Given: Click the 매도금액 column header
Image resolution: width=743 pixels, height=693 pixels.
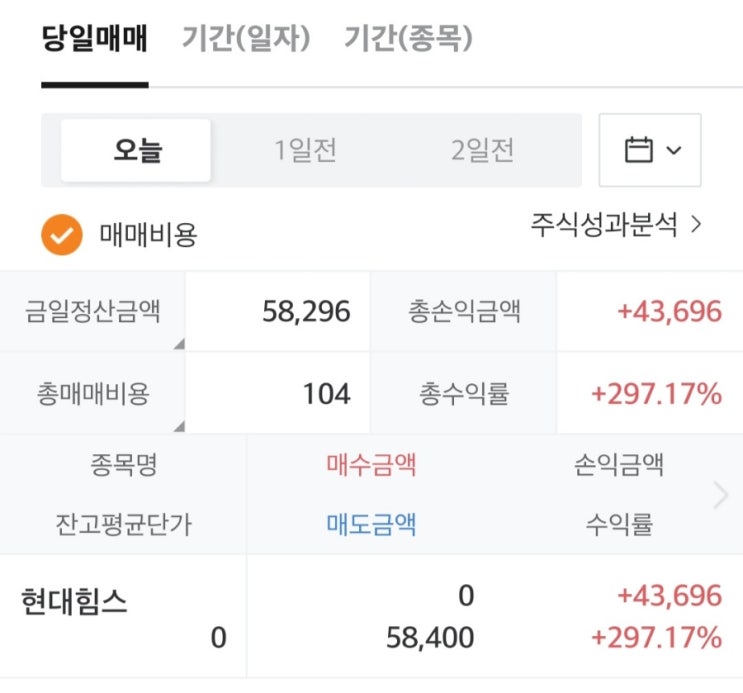Looking at the screenshot, I should pos(371,524).
